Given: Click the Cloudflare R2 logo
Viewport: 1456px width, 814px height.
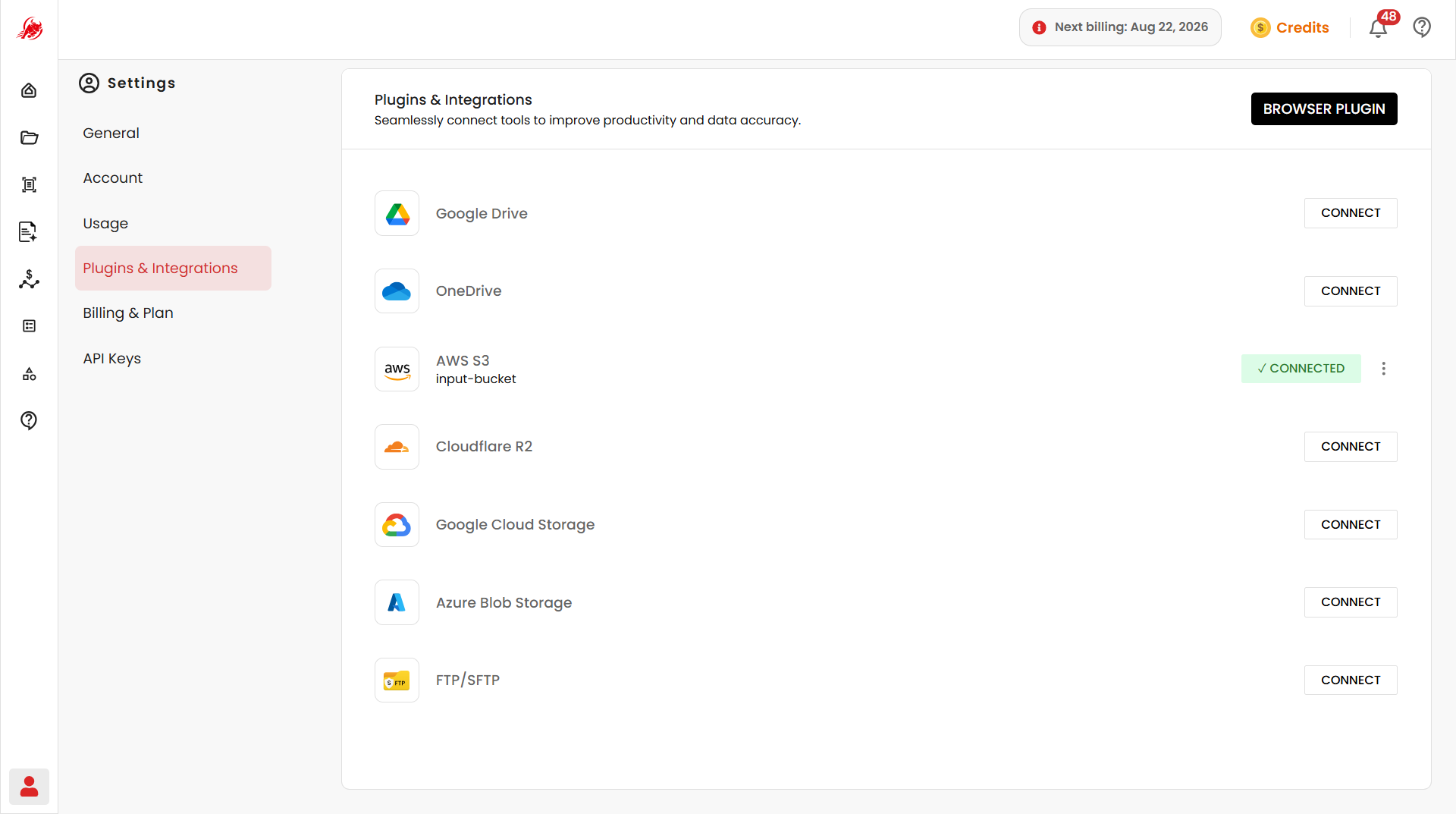Looking at the screenshot, I should point(397,447).
